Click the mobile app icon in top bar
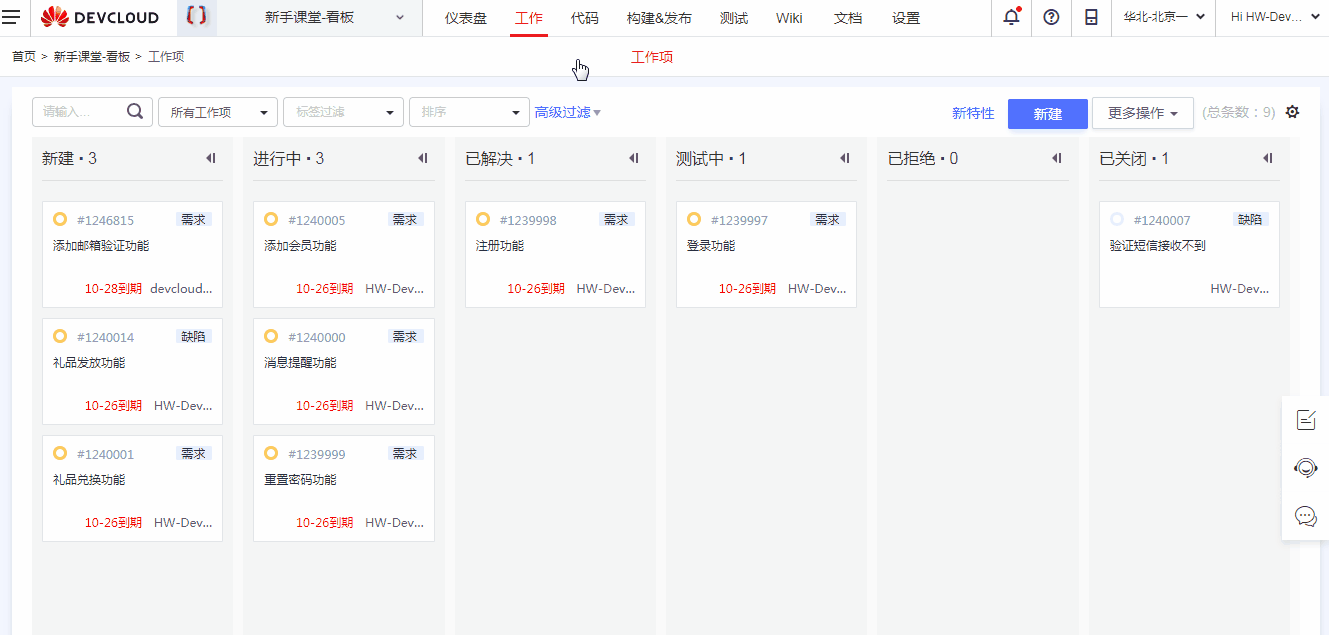Image resolution: width=1329 pixels, height=635 pixels. [x=1090, y=17]
